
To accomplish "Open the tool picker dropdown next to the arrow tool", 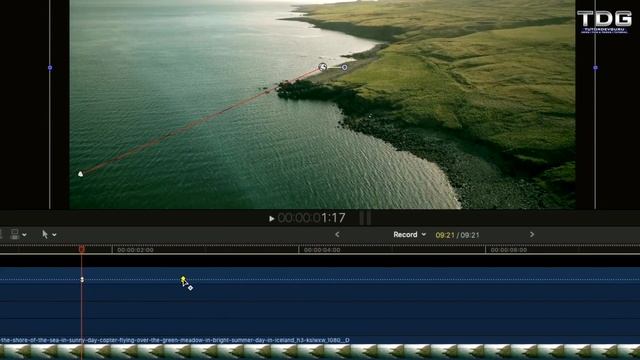I will point(54,235).
